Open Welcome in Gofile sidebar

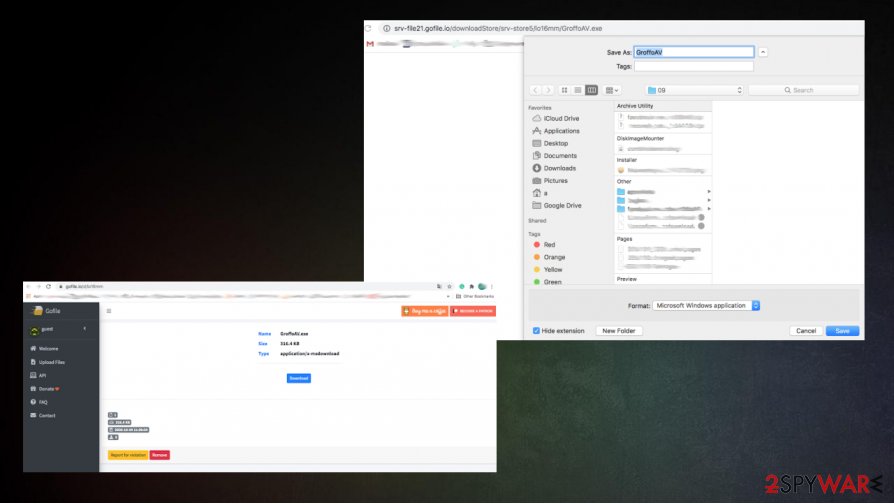[x=44, y=348]
